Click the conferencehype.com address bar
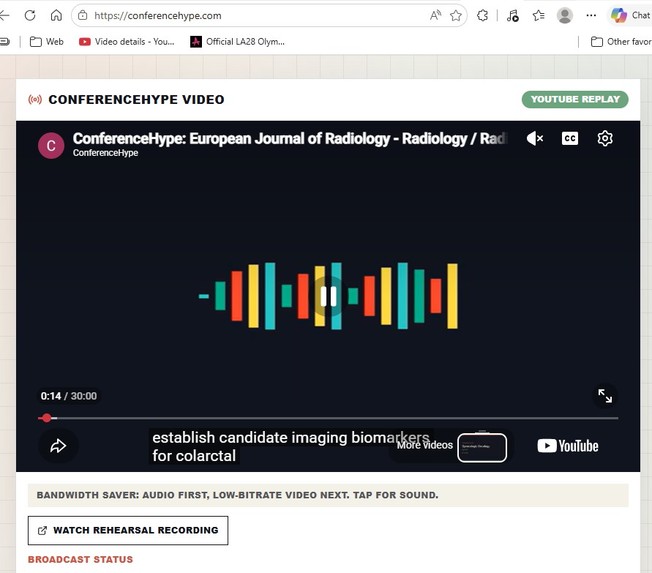Viewport: 652px width, 573px height. (x=269, y=16)
